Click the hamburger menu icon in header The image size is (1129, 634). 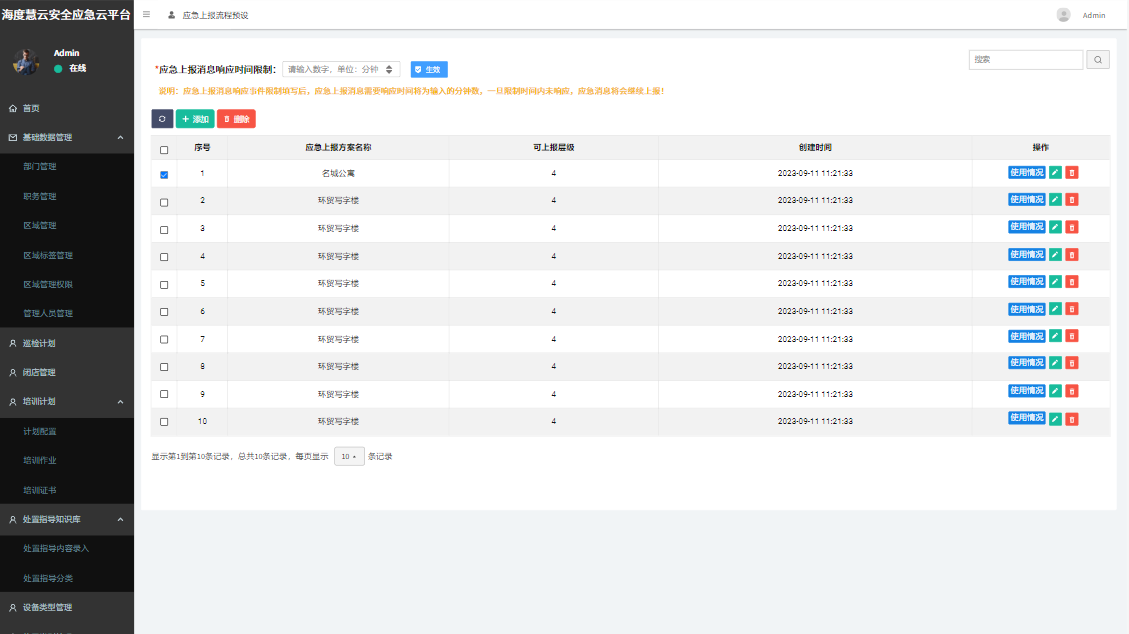tap(147, 15)
